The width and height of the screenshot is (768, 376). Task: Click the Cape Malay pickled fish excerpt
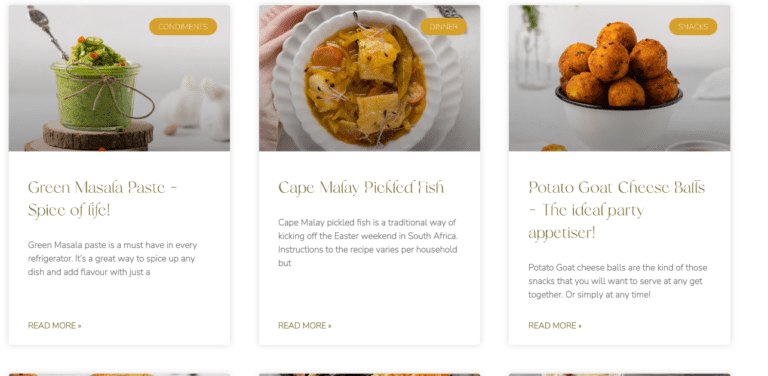(368, 243)
